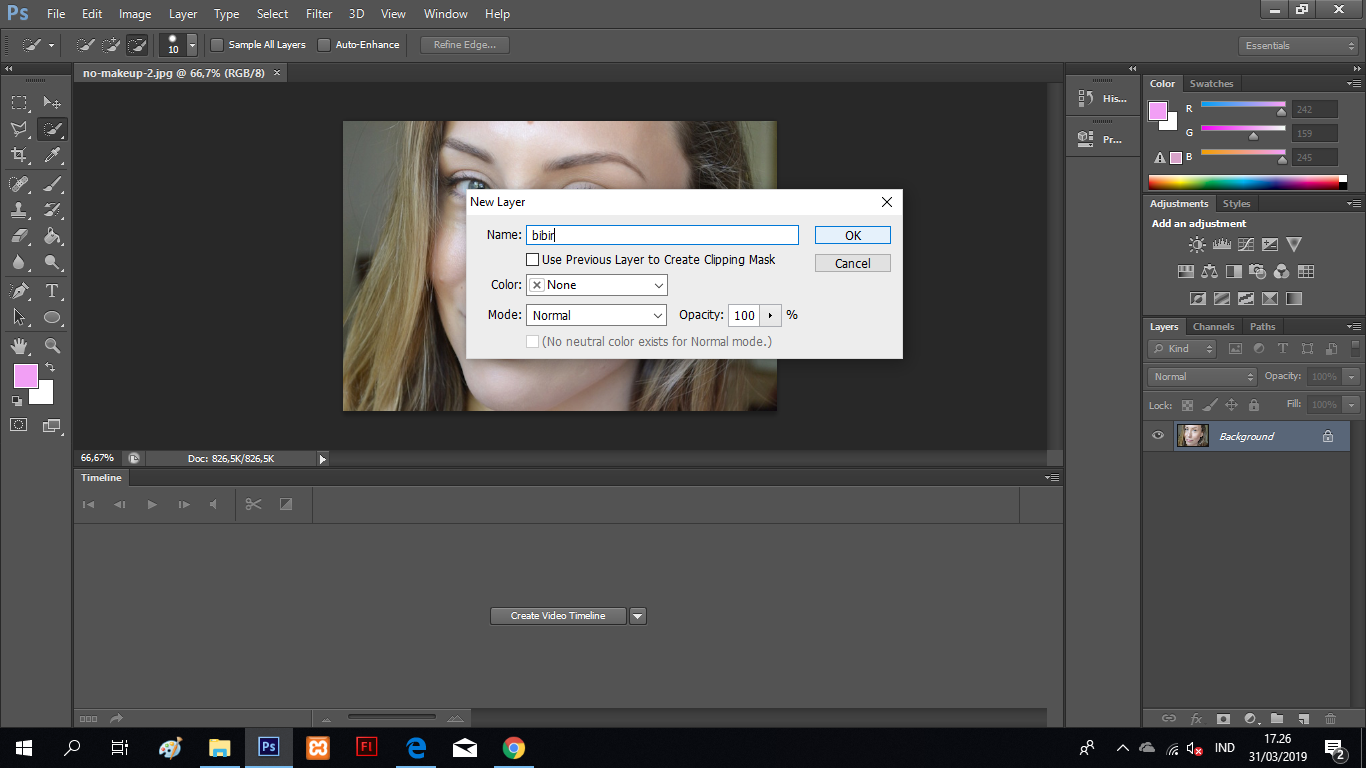Enable Sample All Layers in options bar

(x=216, y=44)
